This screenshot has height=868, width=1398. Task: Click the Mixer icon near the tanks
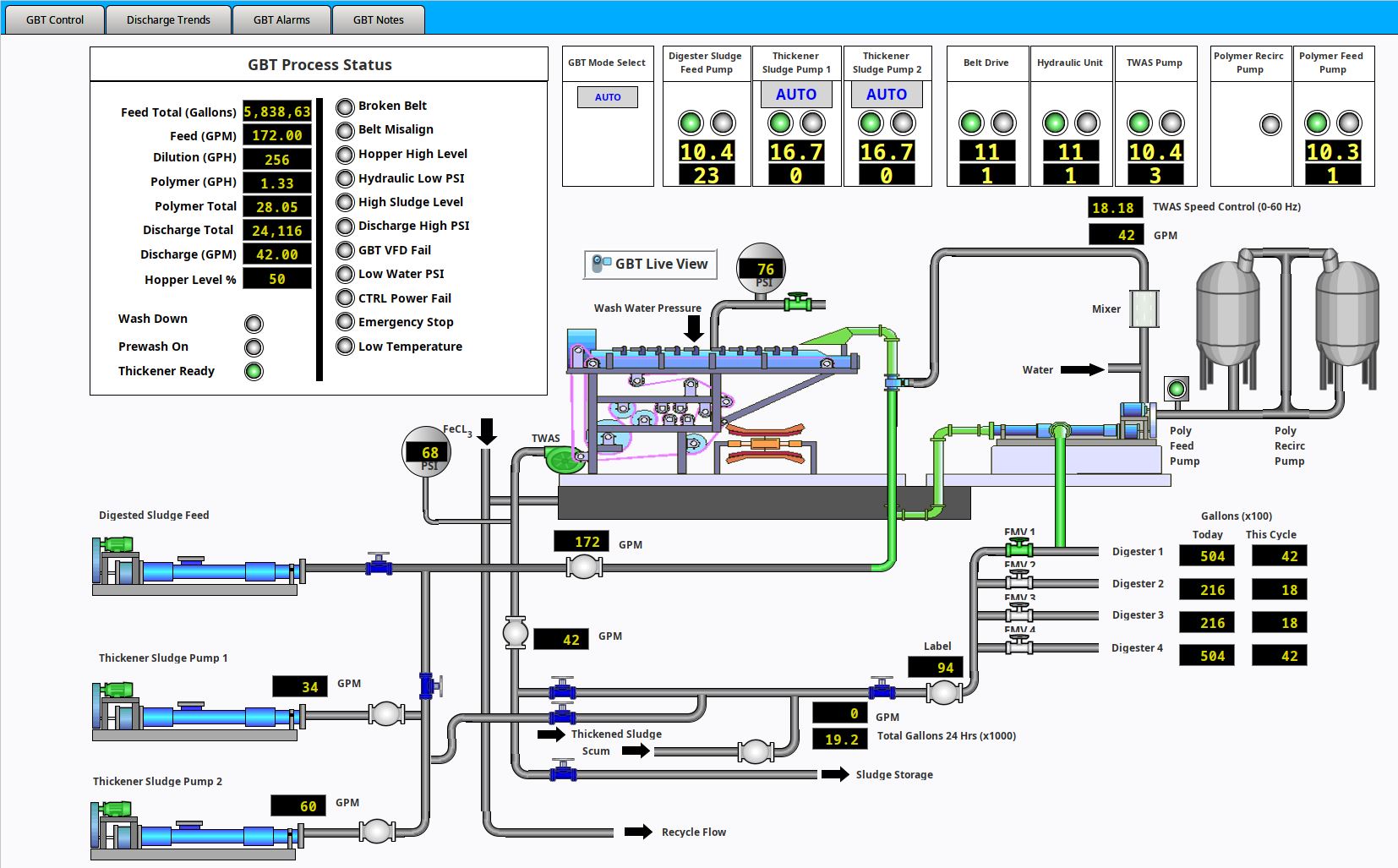[1145, 309]
